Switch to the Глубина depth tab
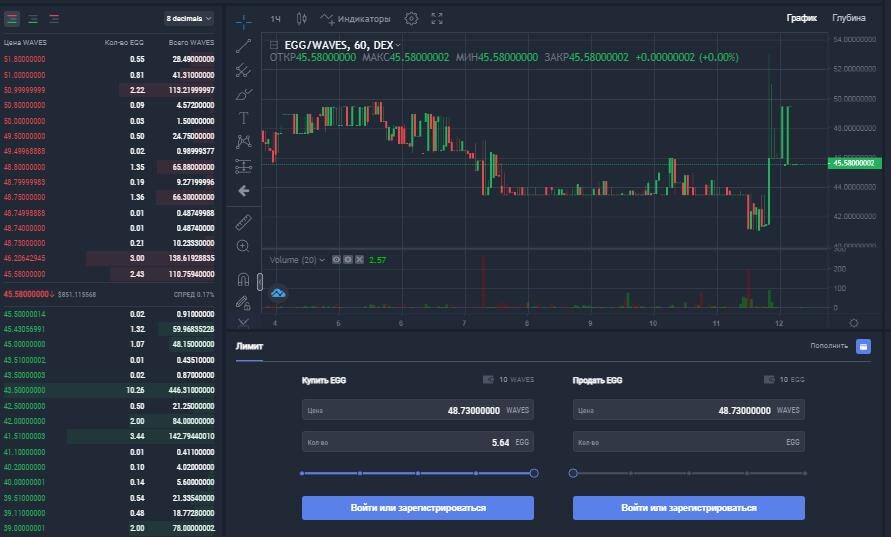891x537 pixels. 848,18
